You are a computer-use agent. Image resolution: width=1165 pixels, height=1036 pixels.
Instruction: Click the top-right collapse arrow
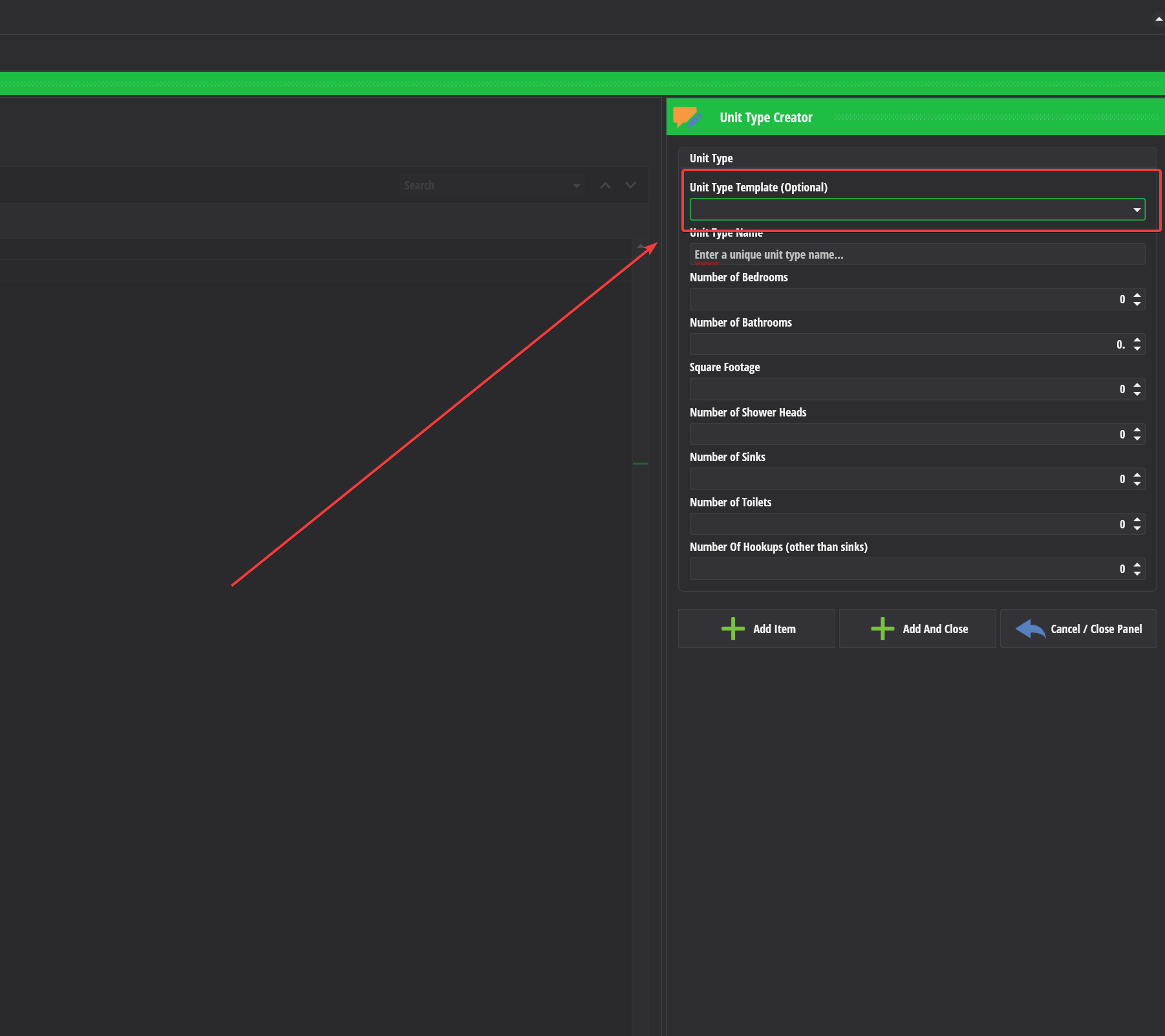(1159, 19)
